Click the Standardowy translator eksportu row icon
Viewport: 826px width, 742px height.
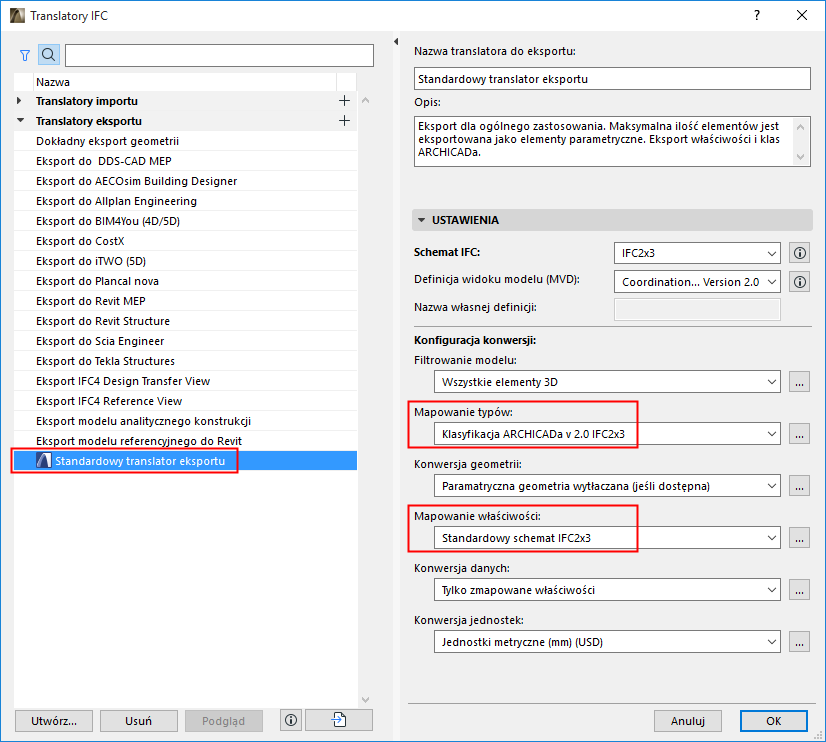[44, 461]
